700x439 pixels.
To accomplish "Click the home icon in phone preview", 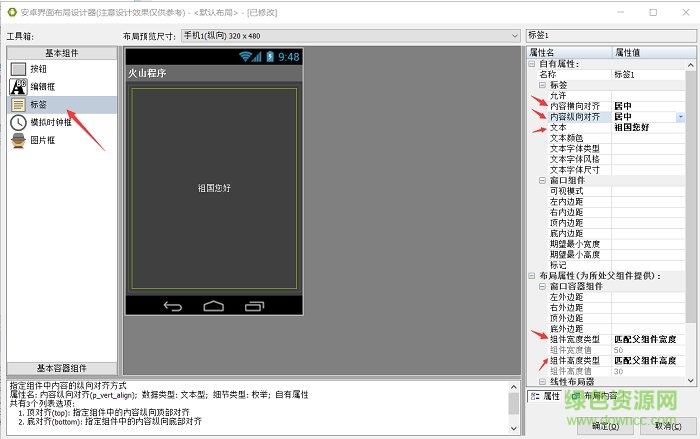I will click(x=212, y=305).
